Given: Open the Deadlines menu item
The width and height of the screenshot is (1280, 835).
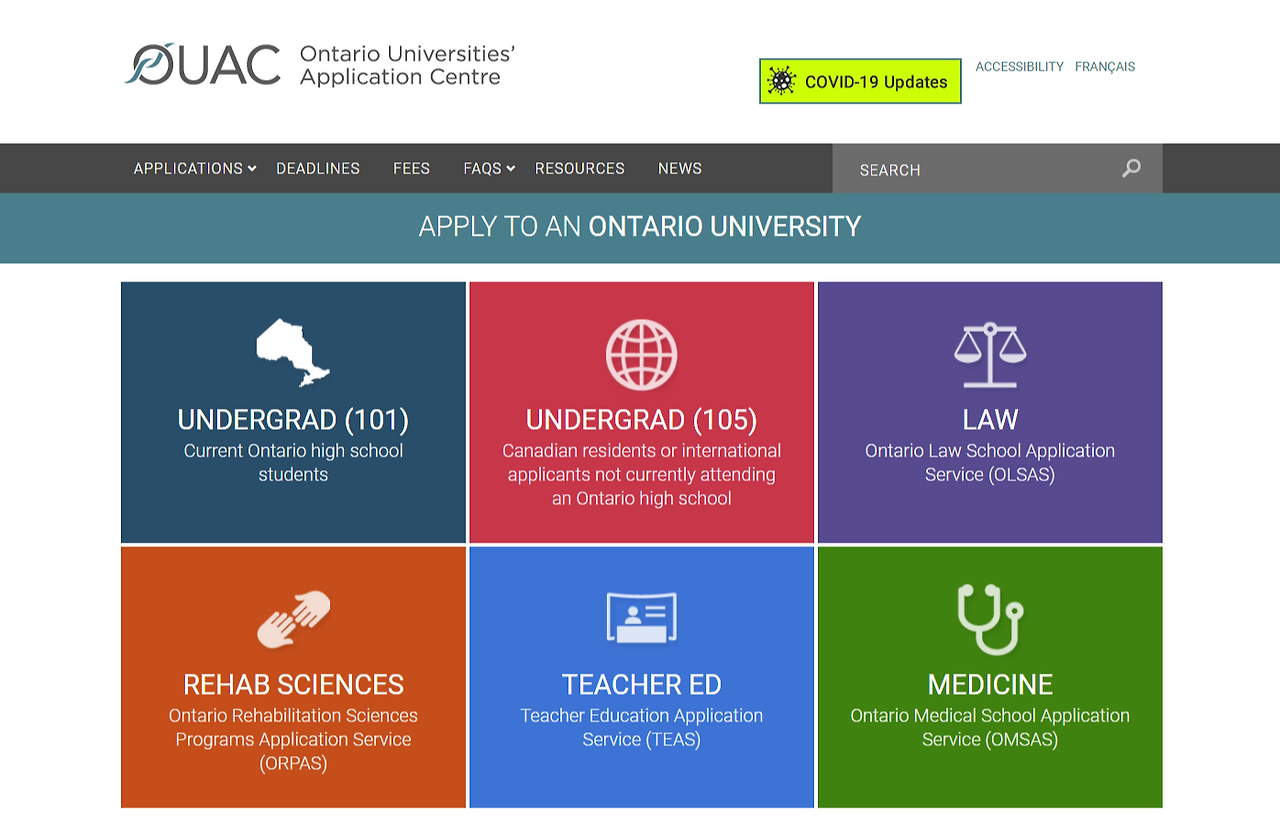Looking at the screenshot, I should pos(318,168).
